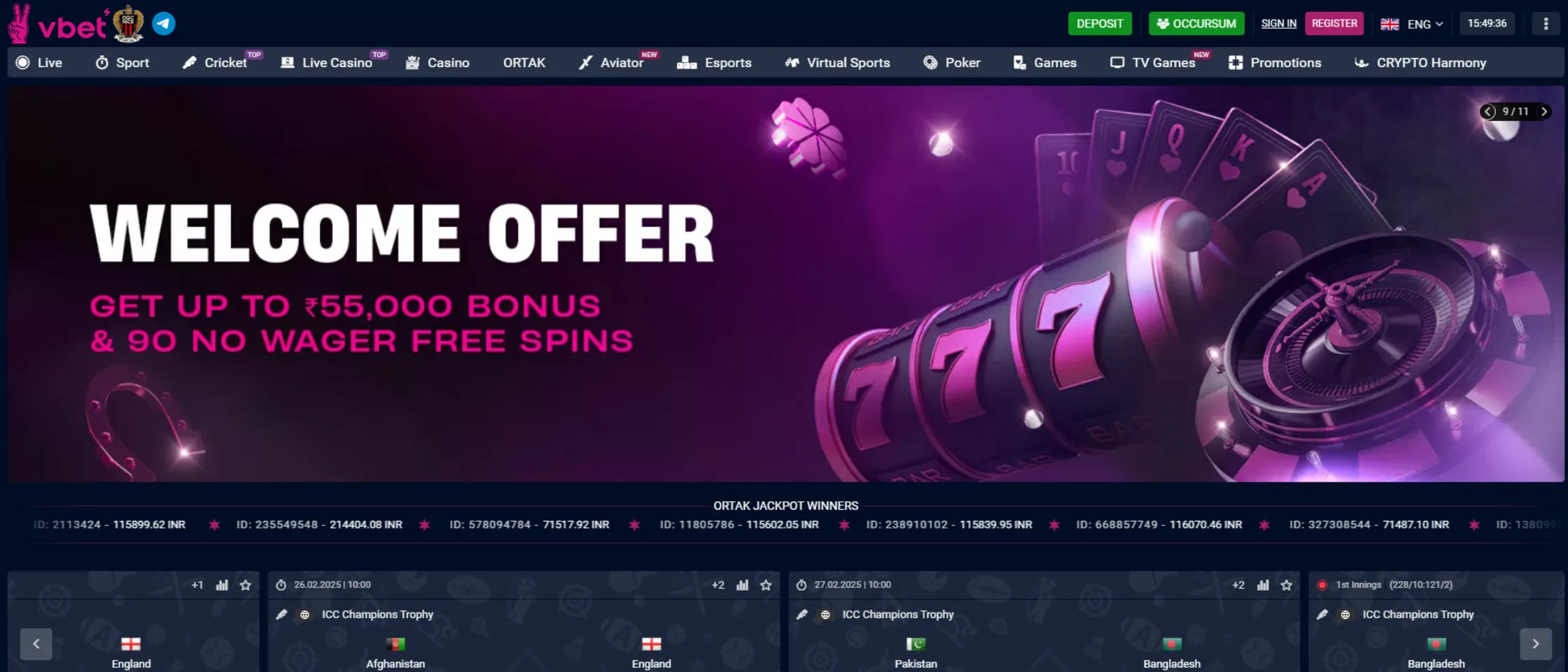Expand the ENG language dropdown

1411,24
